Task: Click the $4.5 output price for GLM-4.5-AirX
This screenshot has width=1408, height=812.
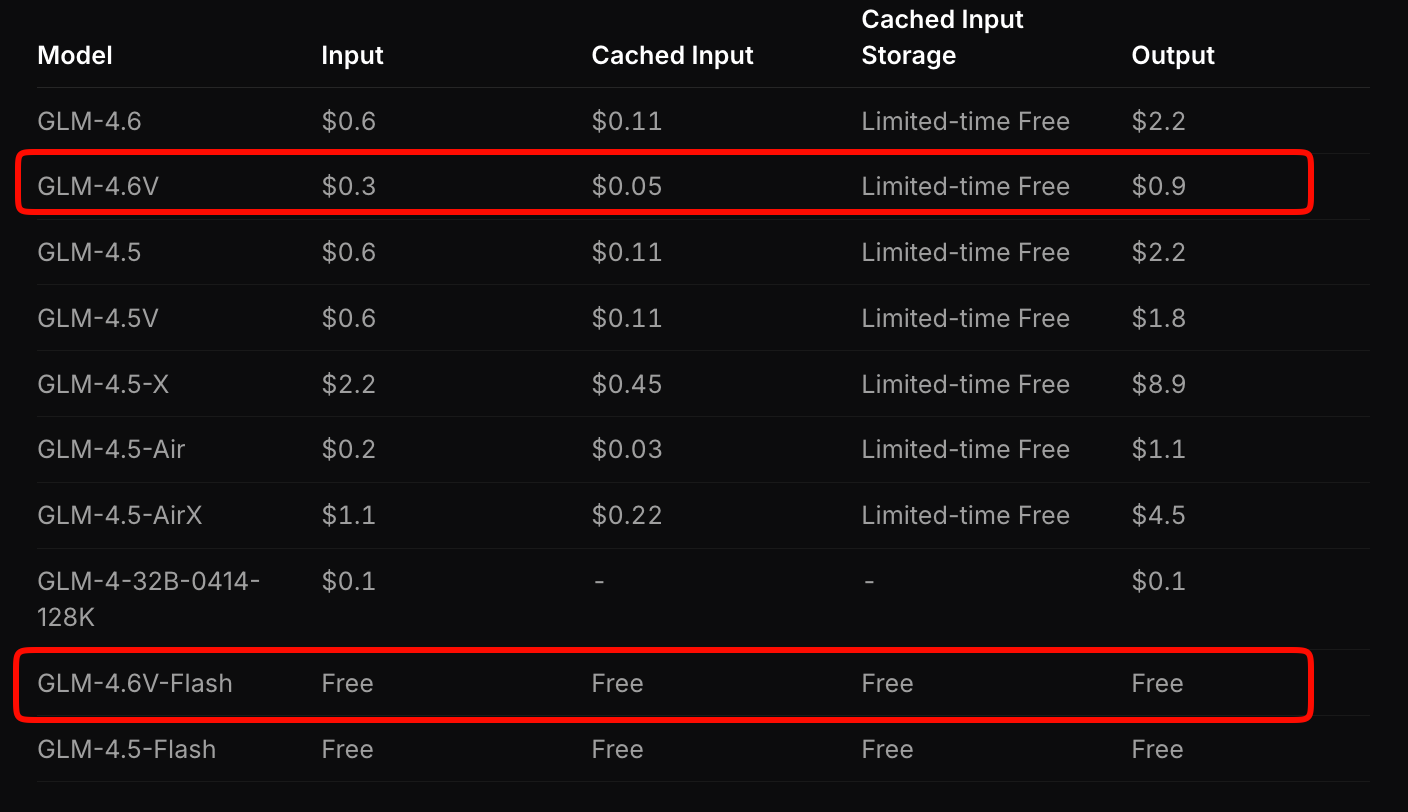Action: coord(1158,515)
